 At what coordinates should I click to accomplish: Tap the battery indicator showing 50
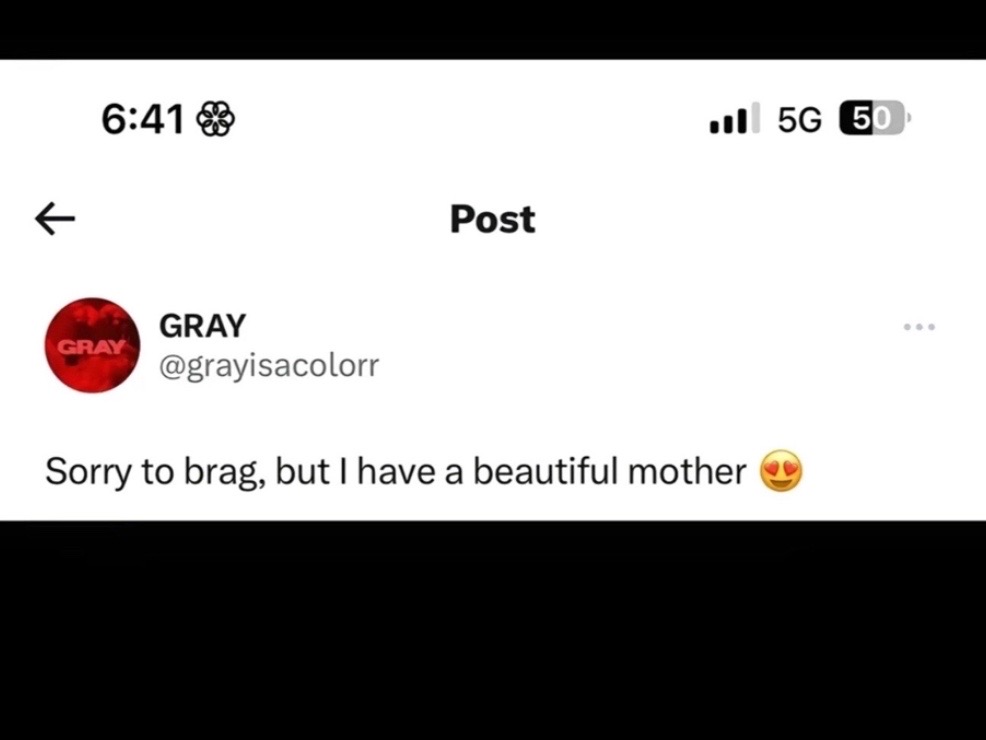pos(874,119)
